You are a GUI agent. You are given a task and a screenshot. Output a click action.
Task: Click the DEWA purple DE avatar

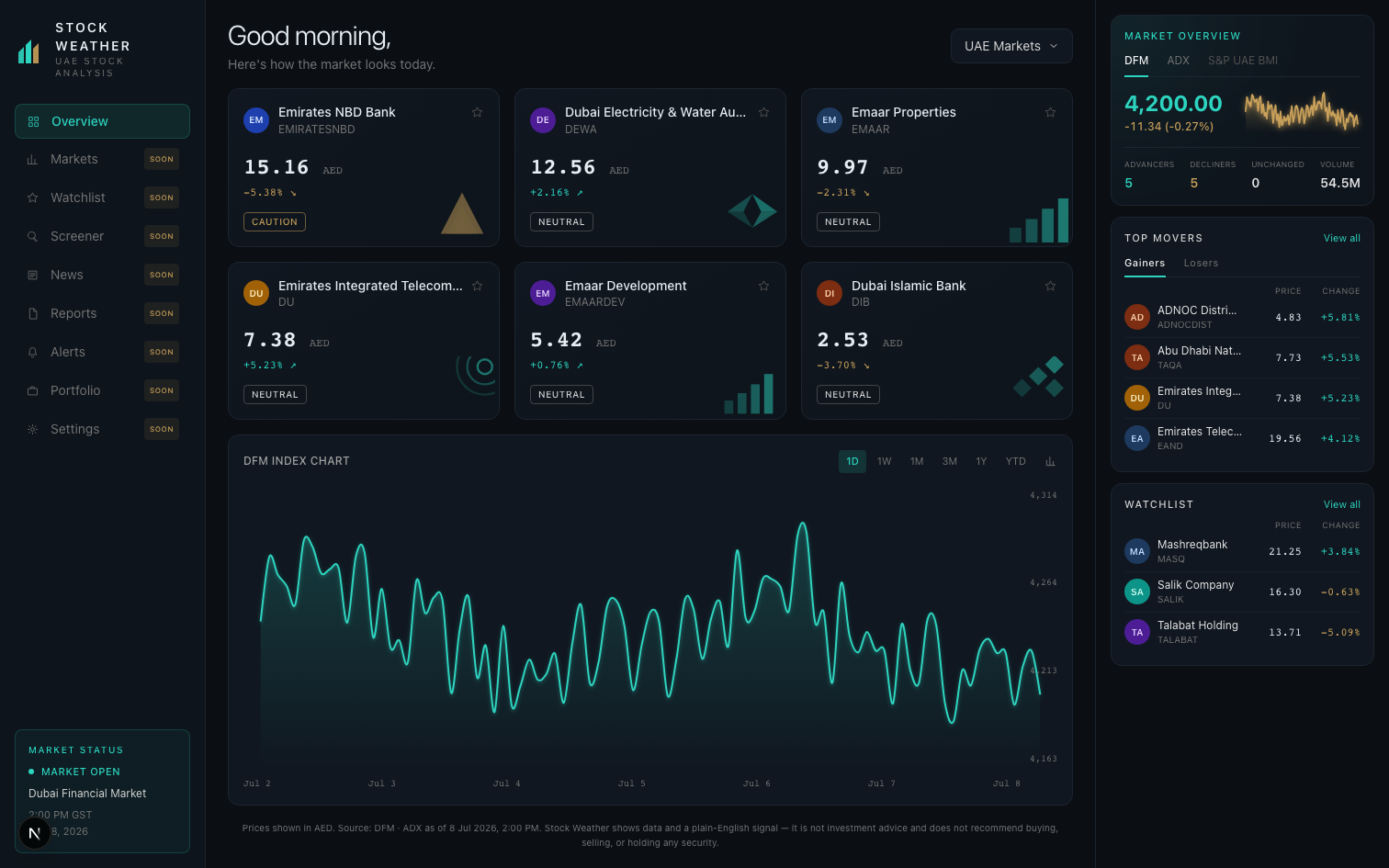[543, 120]
